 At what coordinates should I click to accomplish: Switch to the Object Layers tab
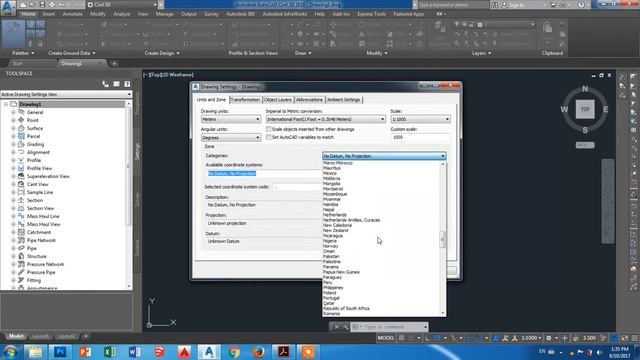[x=278, y=100]
